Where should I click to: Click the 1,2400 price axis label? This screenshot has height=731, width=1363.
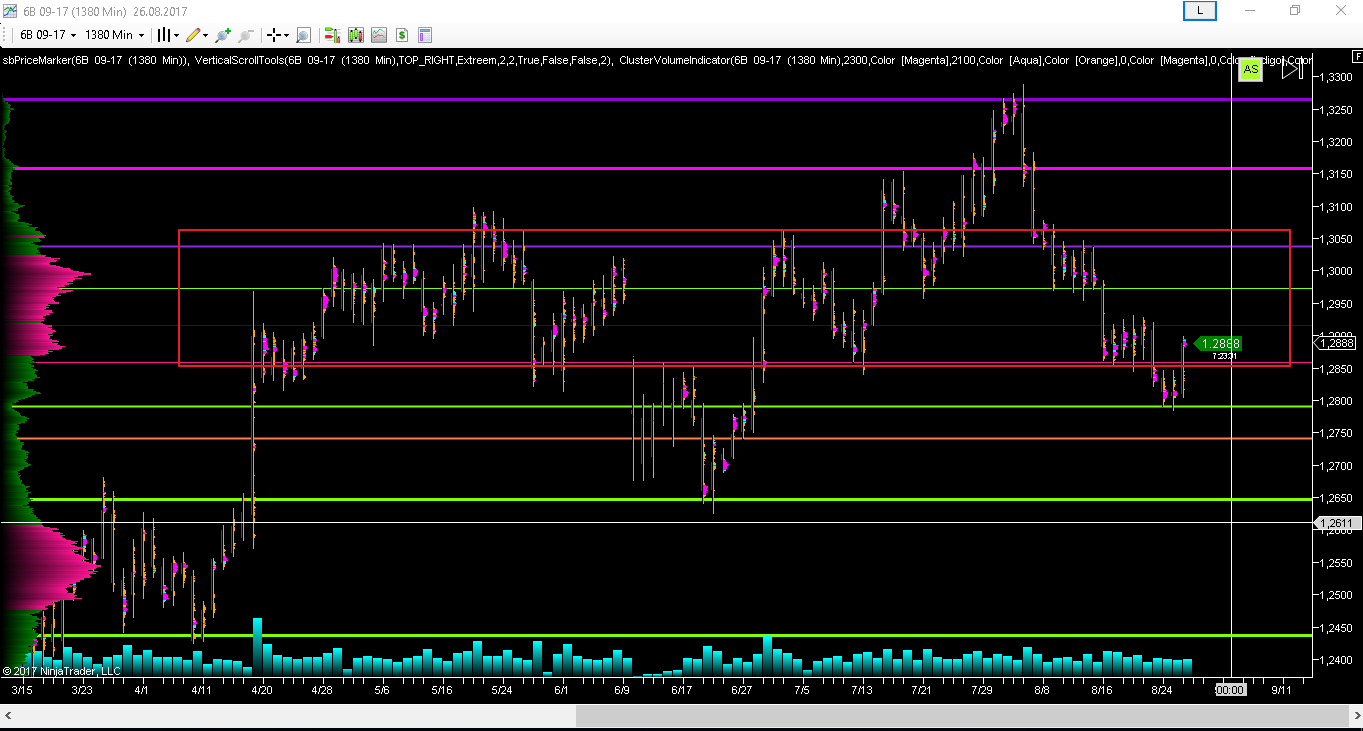point(1336,660)
